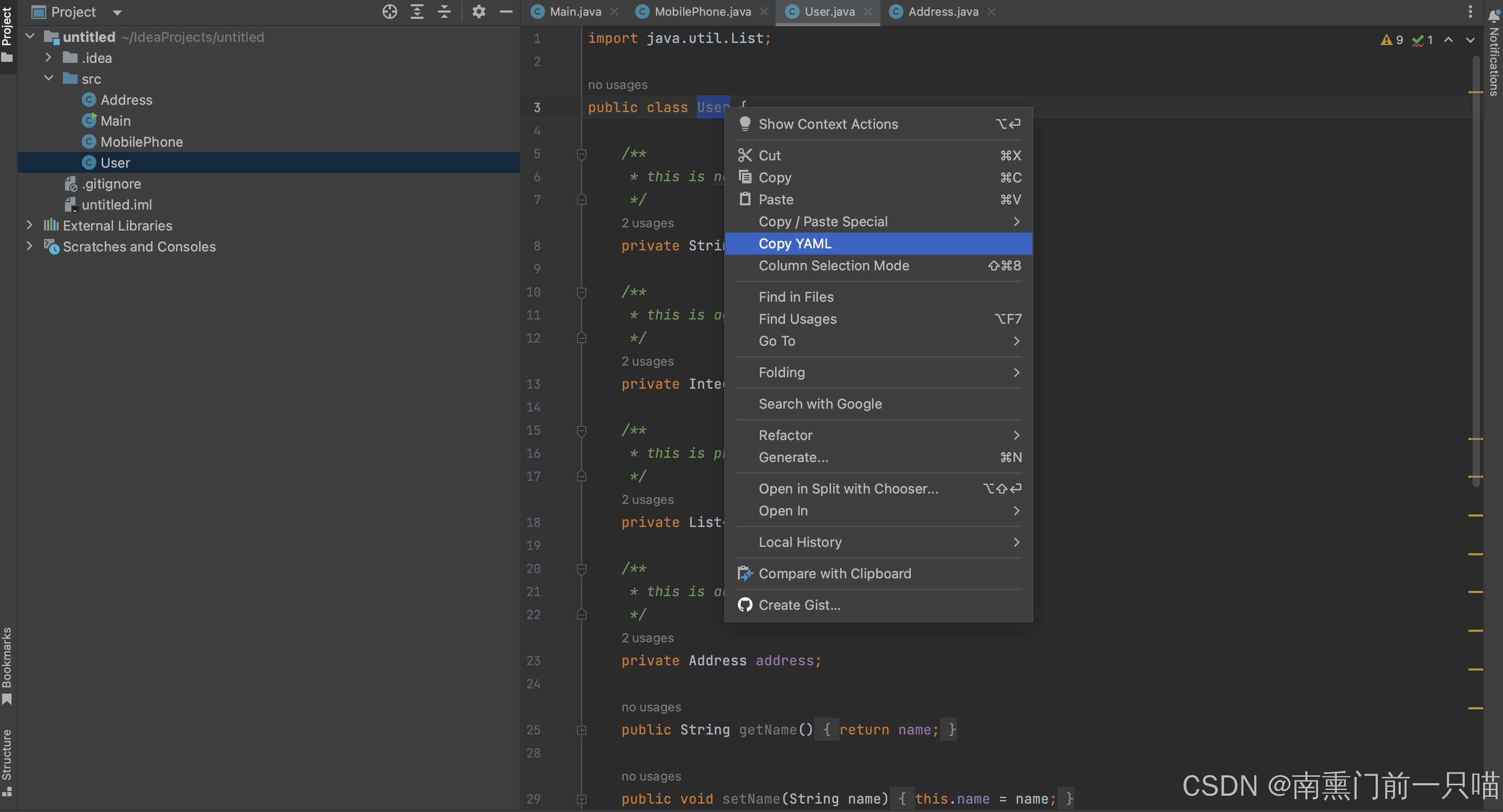This screenshot has width=1503, height=812.
Task: Go to next highlighted error arrow
Action: click(1471, 40)
